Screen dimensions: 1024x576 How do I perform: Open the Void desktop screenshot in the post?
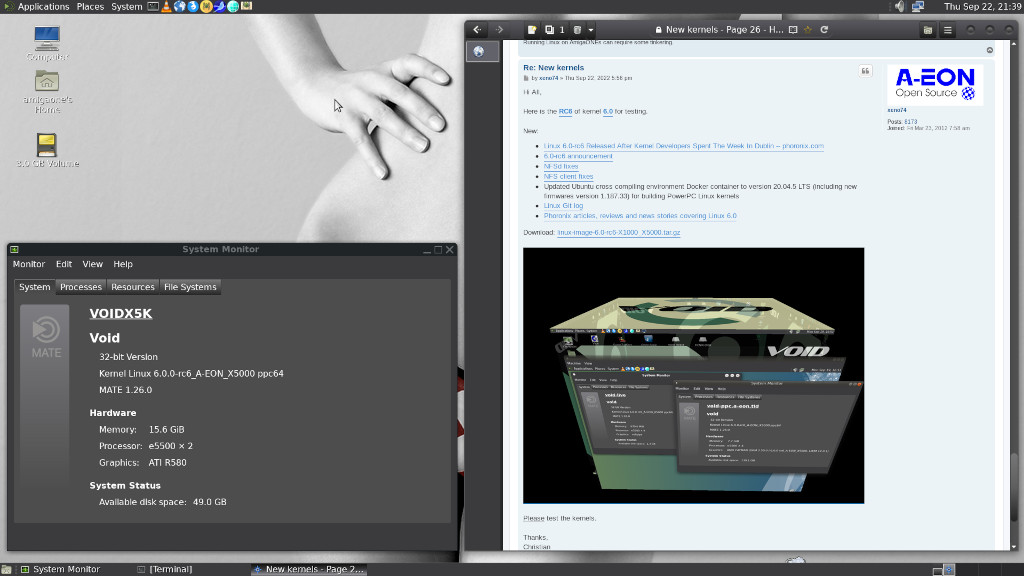click(694, 376)
